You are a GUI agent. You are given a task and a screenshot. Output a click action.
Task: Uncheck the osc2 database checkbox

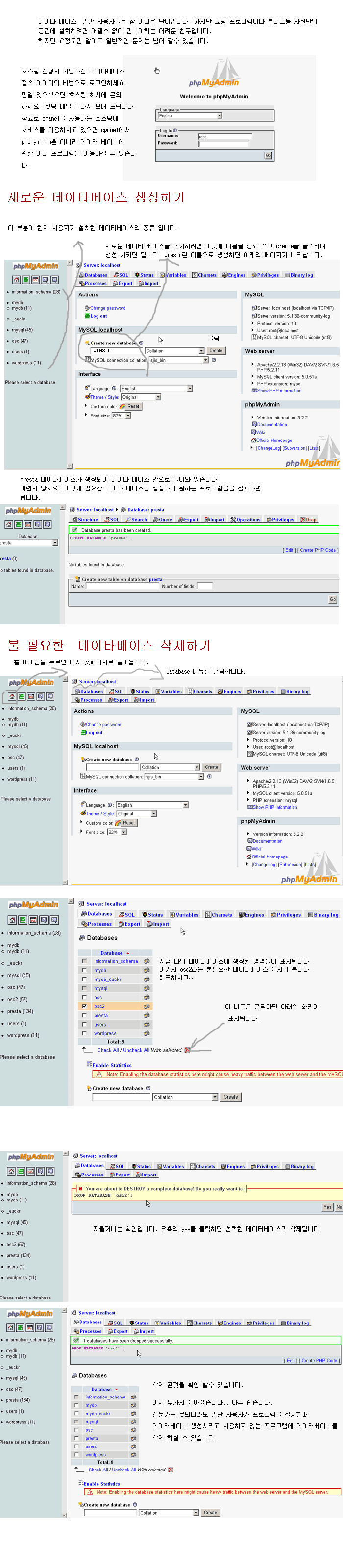click(84, 1006)
